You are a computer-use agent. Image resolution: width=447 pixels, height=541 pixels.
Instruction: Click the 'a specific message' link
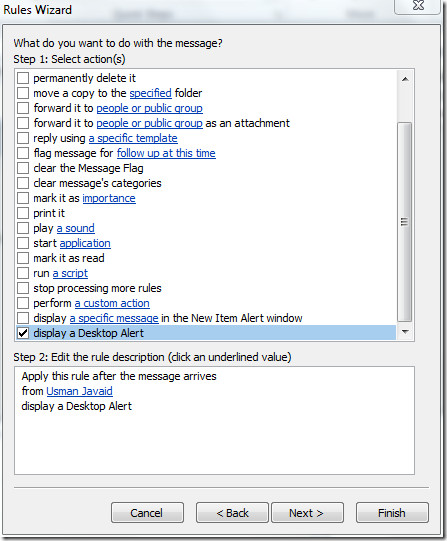point(114,318)
